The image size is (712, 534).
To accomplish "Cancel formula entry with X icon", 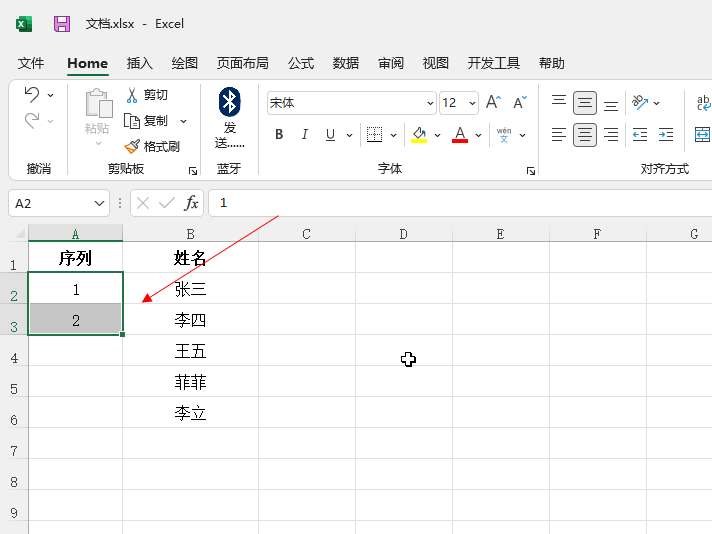I will pyautogui.click(x=143, y=203).
